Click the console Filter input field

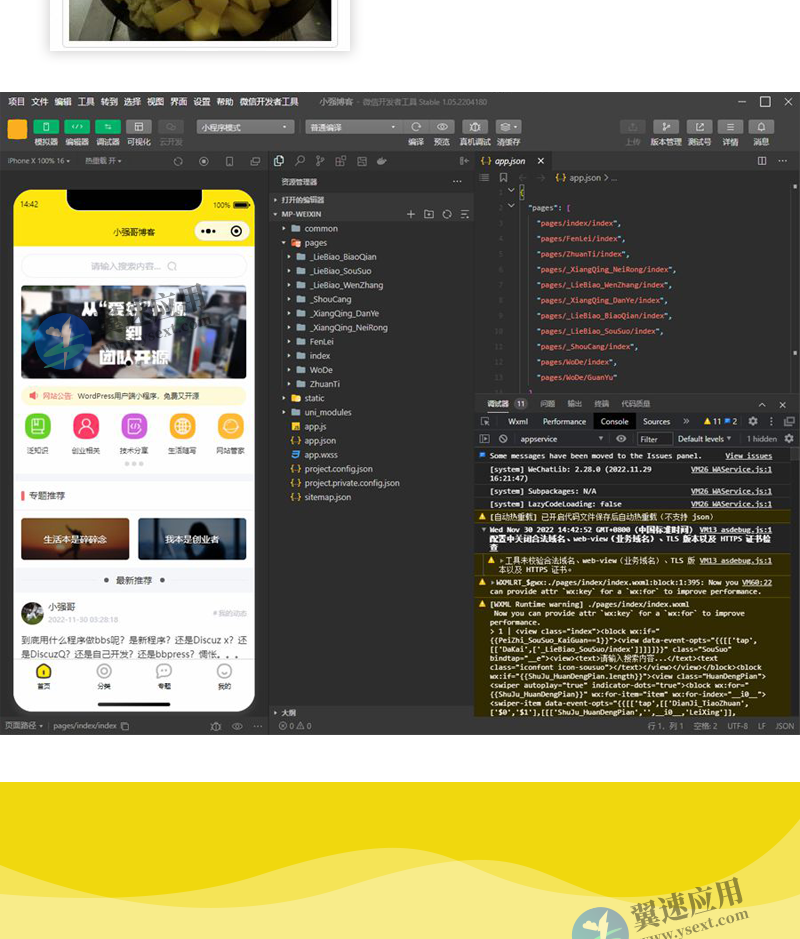click(652, 439)
